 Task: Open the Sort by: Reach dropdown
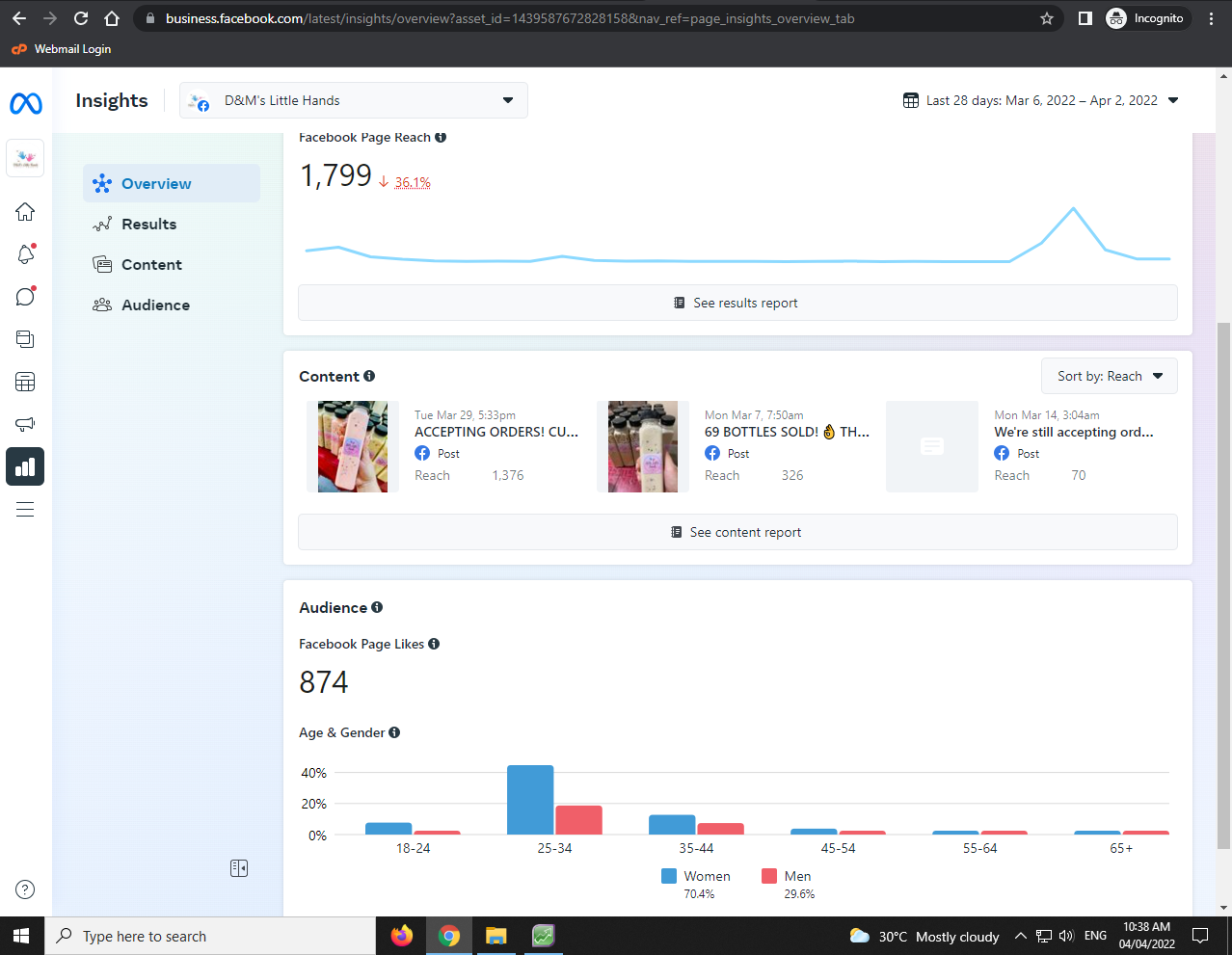(1109, 376)
